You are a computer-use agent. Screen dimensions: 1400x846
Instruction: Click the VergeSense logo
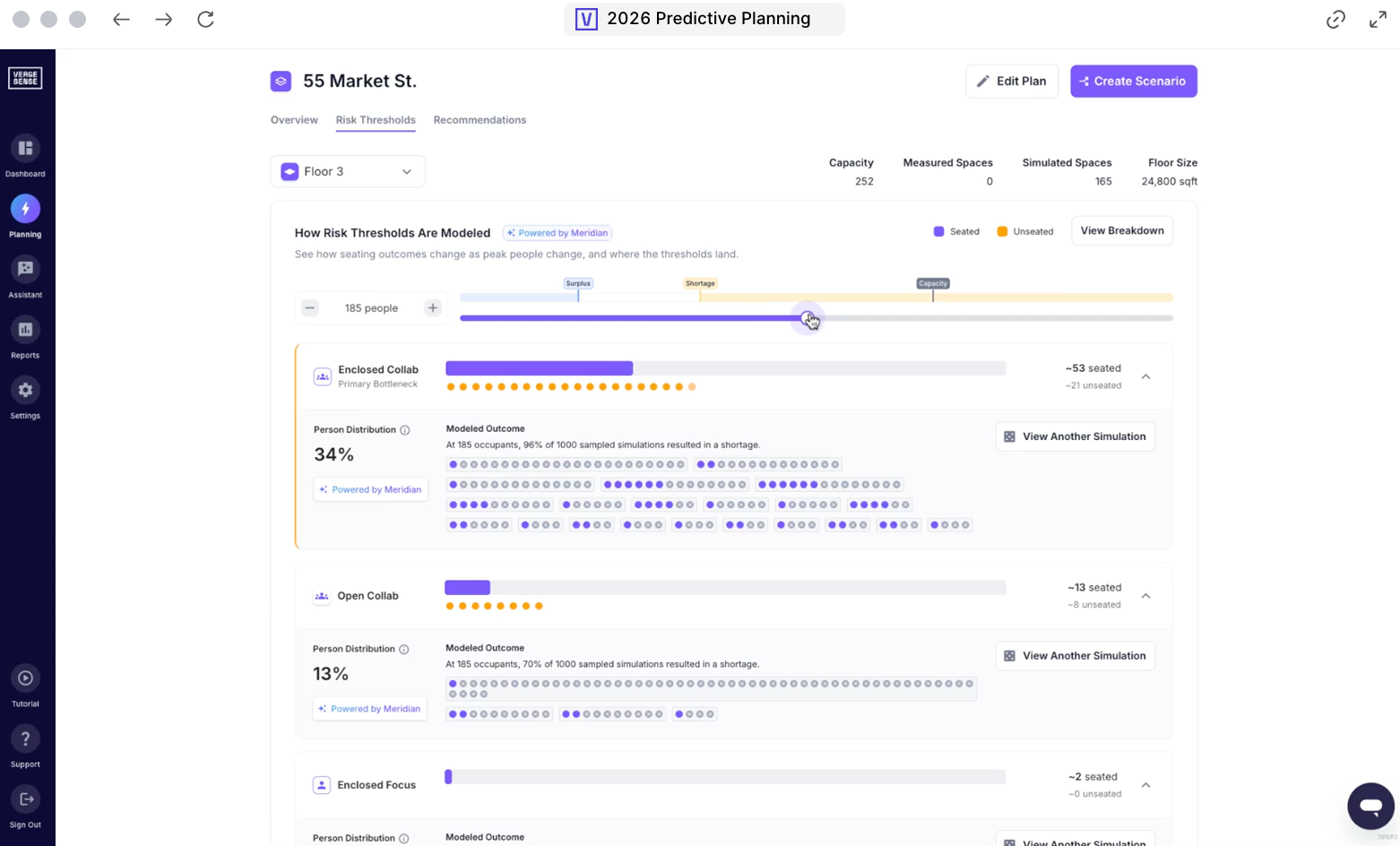[x=25, y=78]
